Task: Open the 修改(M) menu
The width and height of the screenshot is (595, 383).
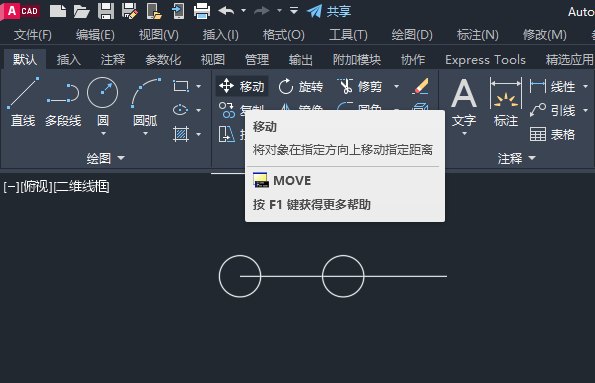Action: (x=544, y=35)
